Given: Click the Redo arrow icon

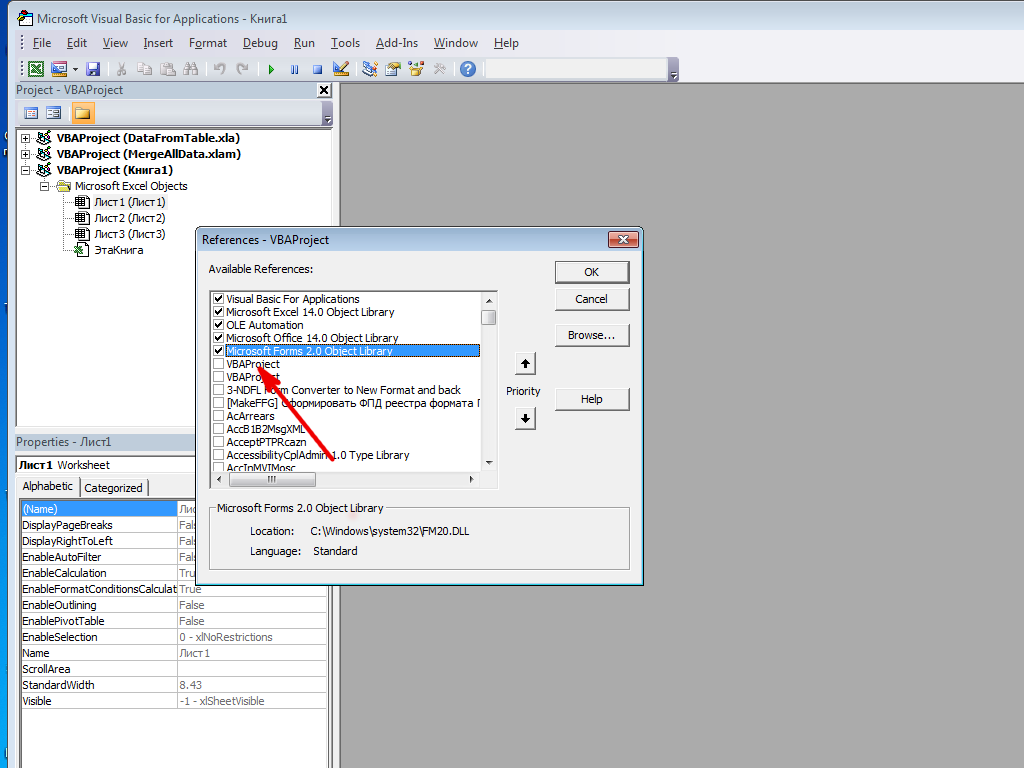Looking at the screenshot, I should [x=242, y=69].
